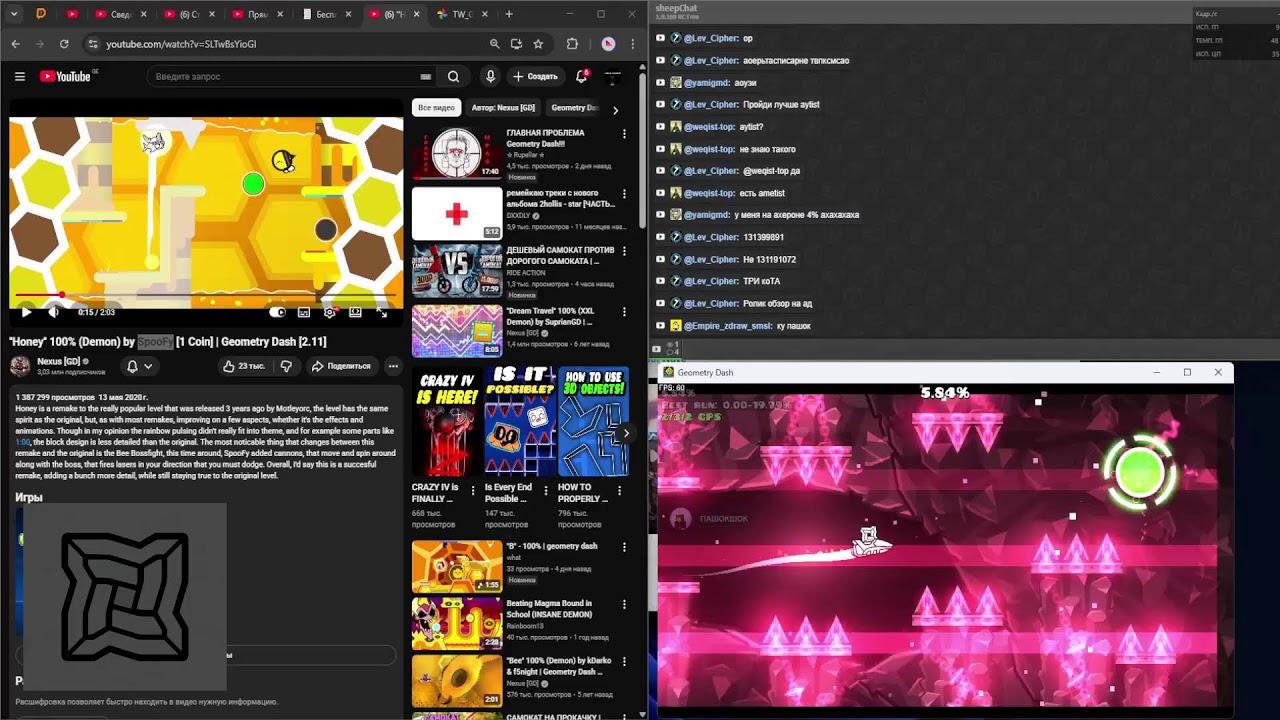Go back in browser history
The height and width of the screenshot is (720, 1280).
[16, 44]
